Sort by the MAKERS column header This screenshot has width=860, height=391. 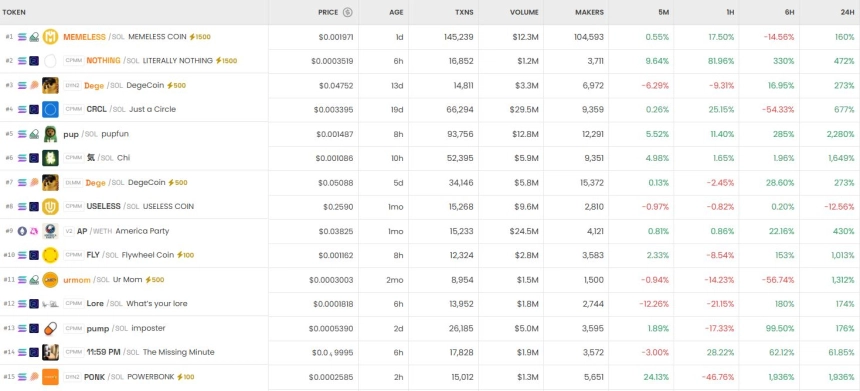coord(590,12)
